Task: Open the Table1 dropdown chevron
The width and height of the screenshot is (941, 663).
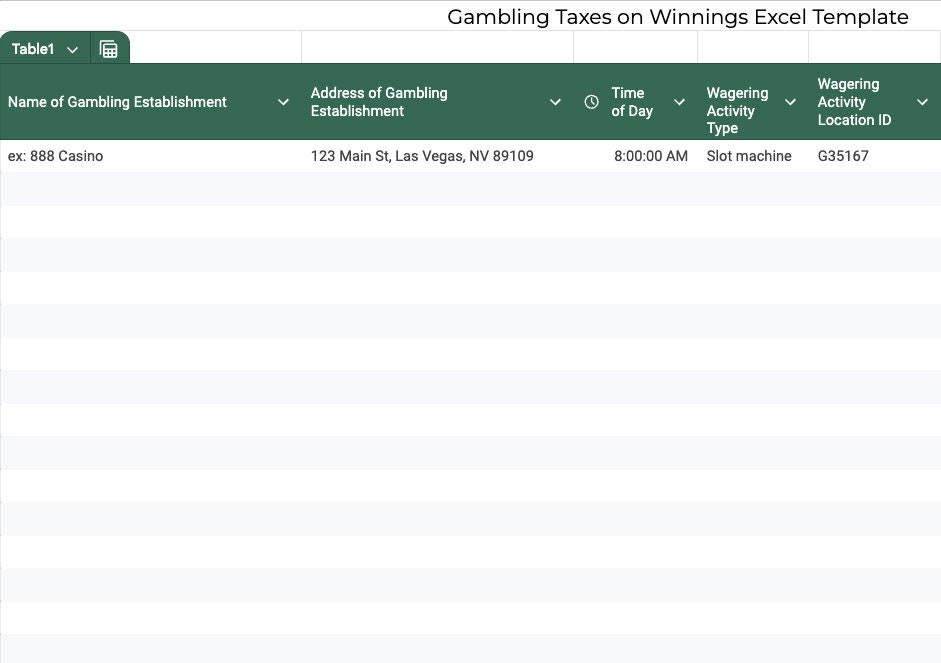Action: 72,50
